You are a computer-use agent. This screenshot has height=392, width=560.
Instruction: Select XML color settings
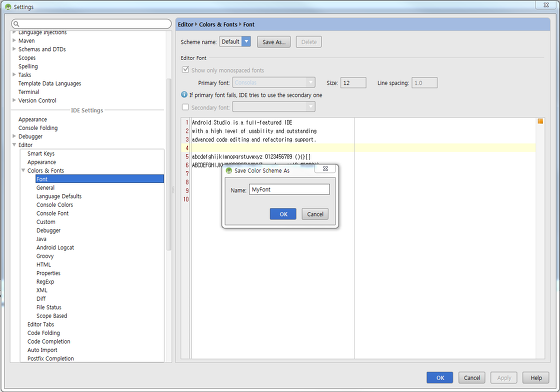click(42, 290)
